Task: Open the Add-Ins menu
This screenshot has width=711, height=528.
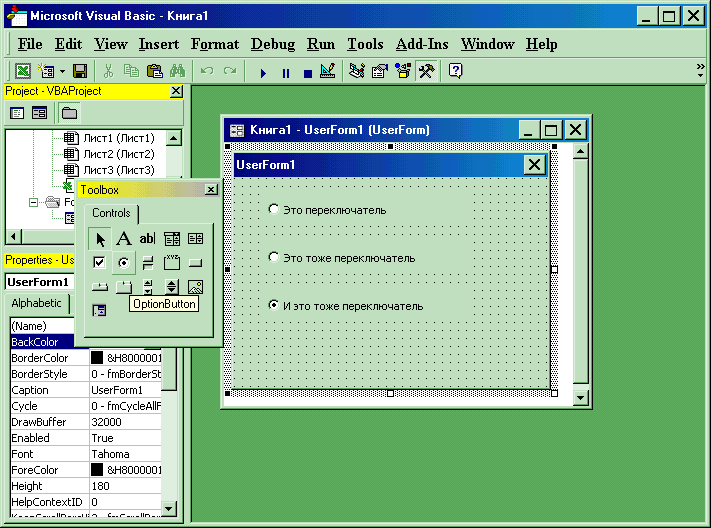Action: tap(422, 44)
